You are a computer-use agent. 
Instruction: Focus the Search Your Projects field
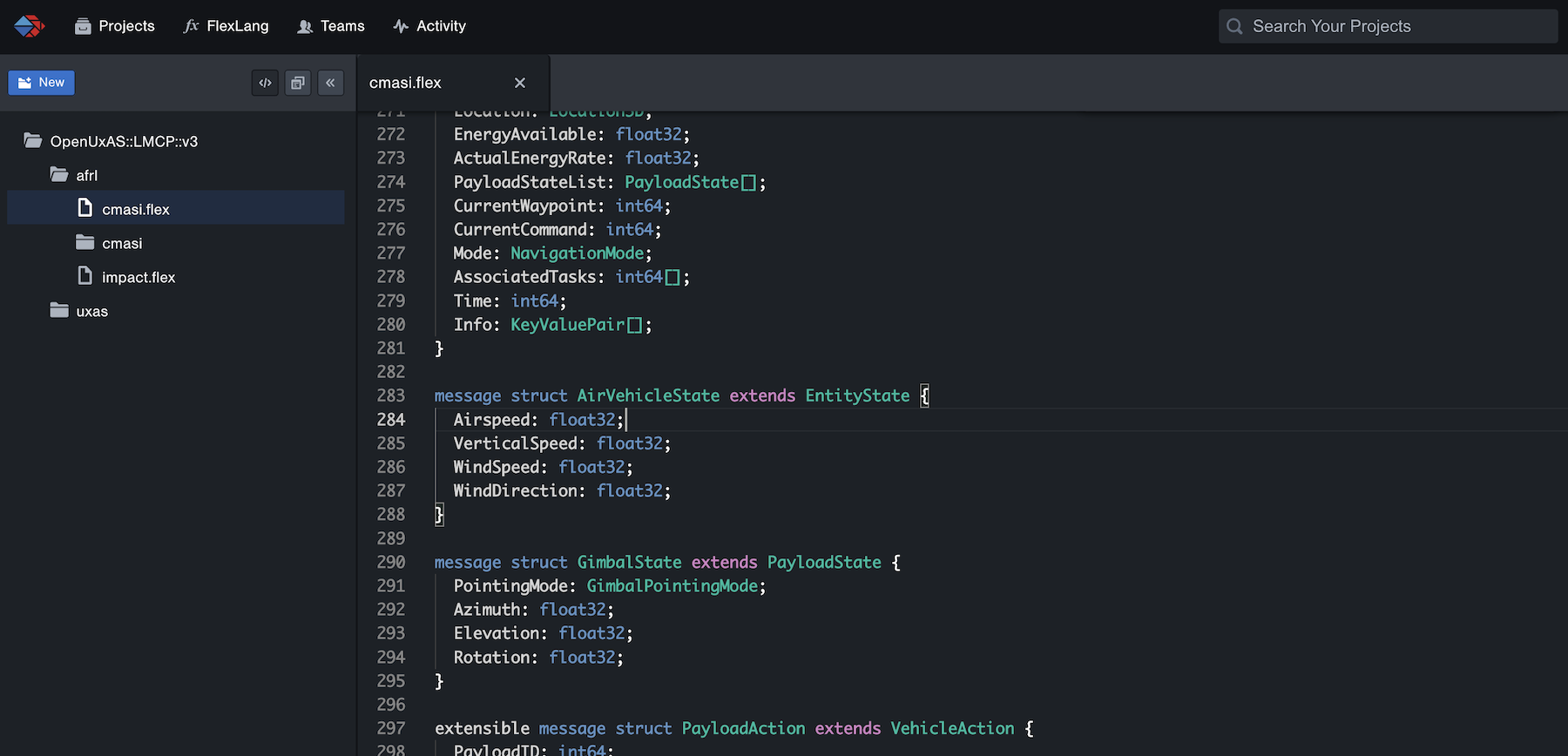[1388, 26]
